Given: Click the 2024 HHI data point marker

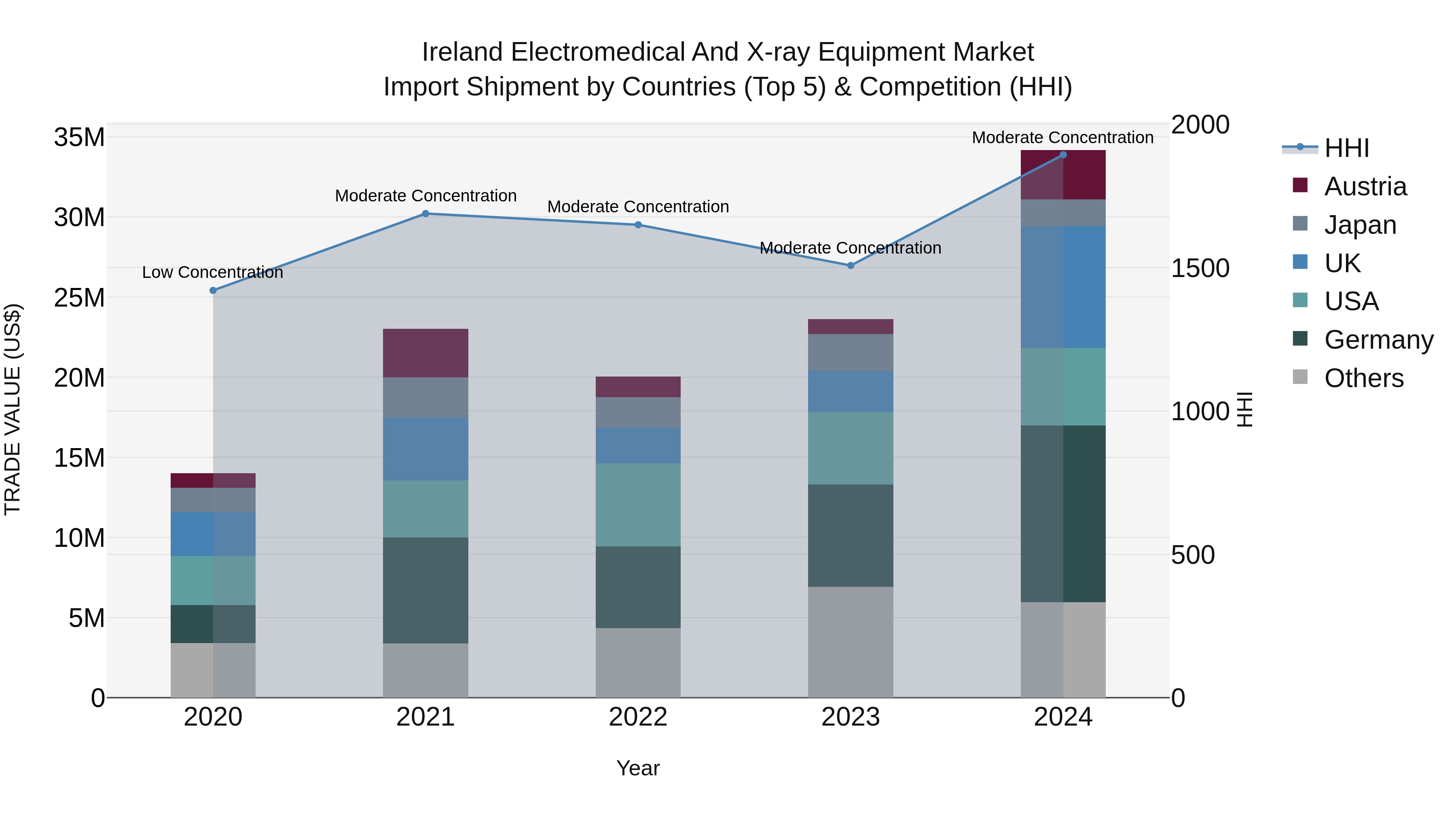Looking at the screenshot, I should pos(1063,155).
